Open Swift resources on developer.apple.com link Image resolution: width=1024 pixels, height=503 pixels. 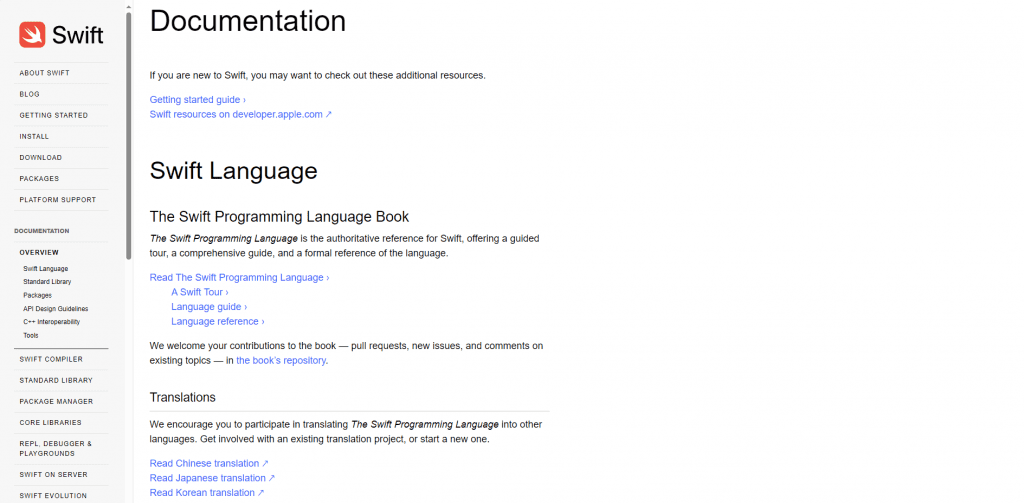[x=241, y=114]
